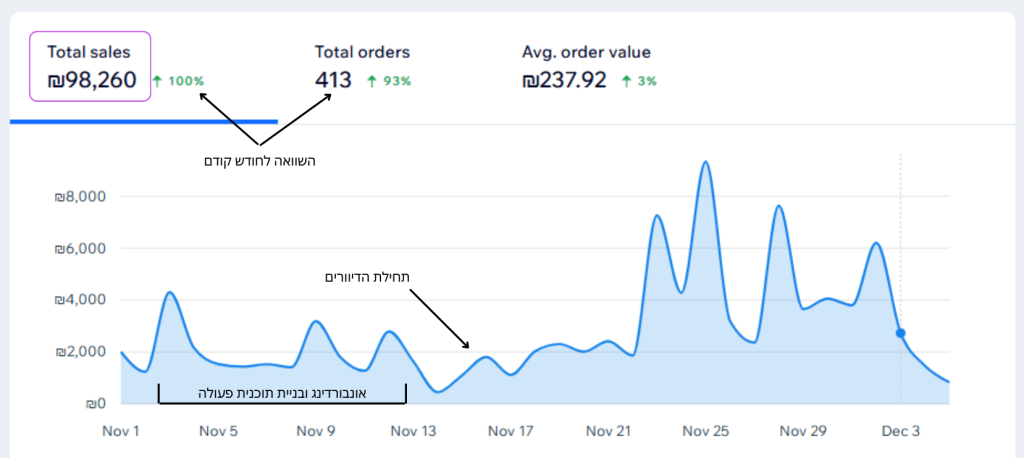1024x459 pixels.
Task: Click the 'אונבורדינג ובניית תוכנית פעולה' bracket label
Action: coord(282,394)
